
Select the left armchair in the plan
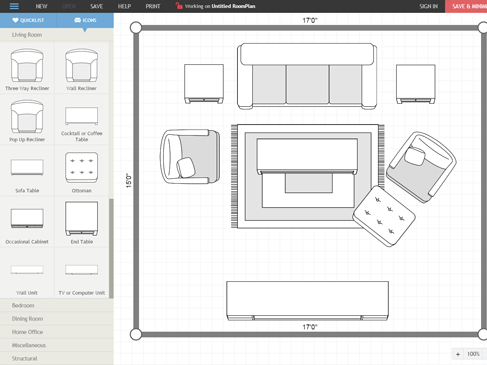click(190, 157)
